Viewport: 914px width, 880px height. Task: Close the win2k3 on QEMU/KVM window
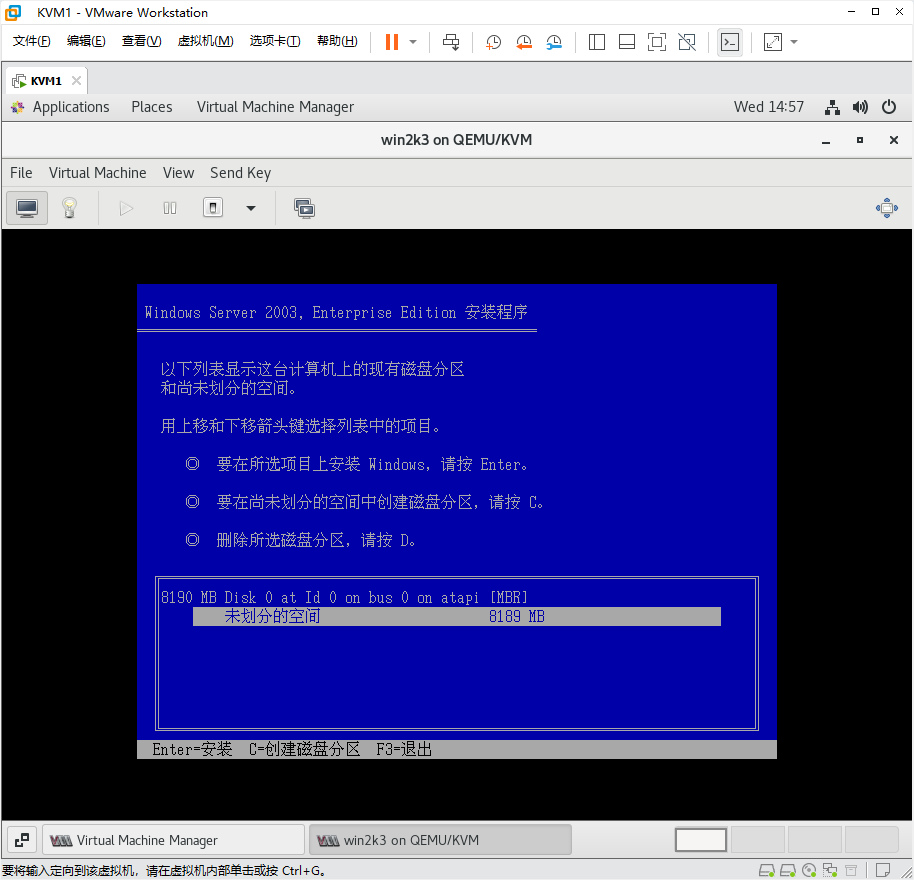(x=894, y=140)
